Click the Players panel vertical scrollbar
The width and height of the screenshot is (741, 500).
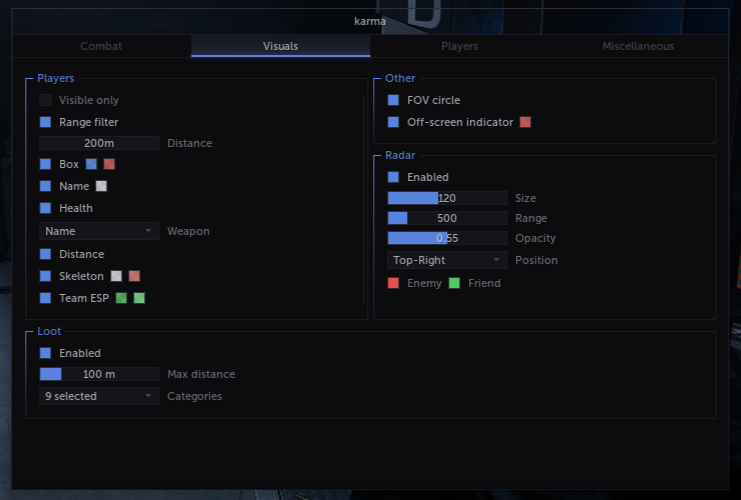pos(364,198)
